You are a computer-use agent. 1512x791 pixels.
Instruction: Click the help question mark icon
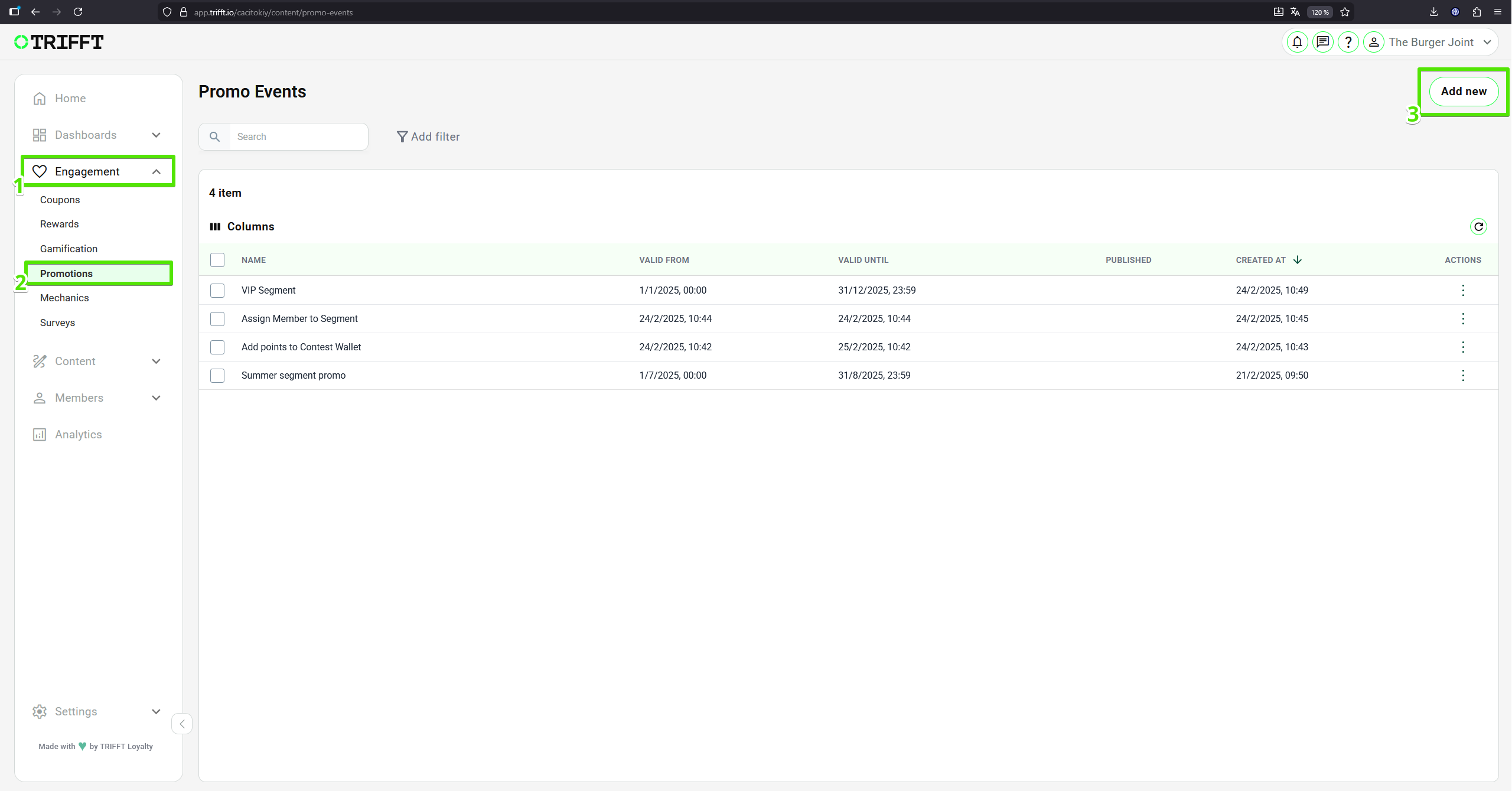1348,42
